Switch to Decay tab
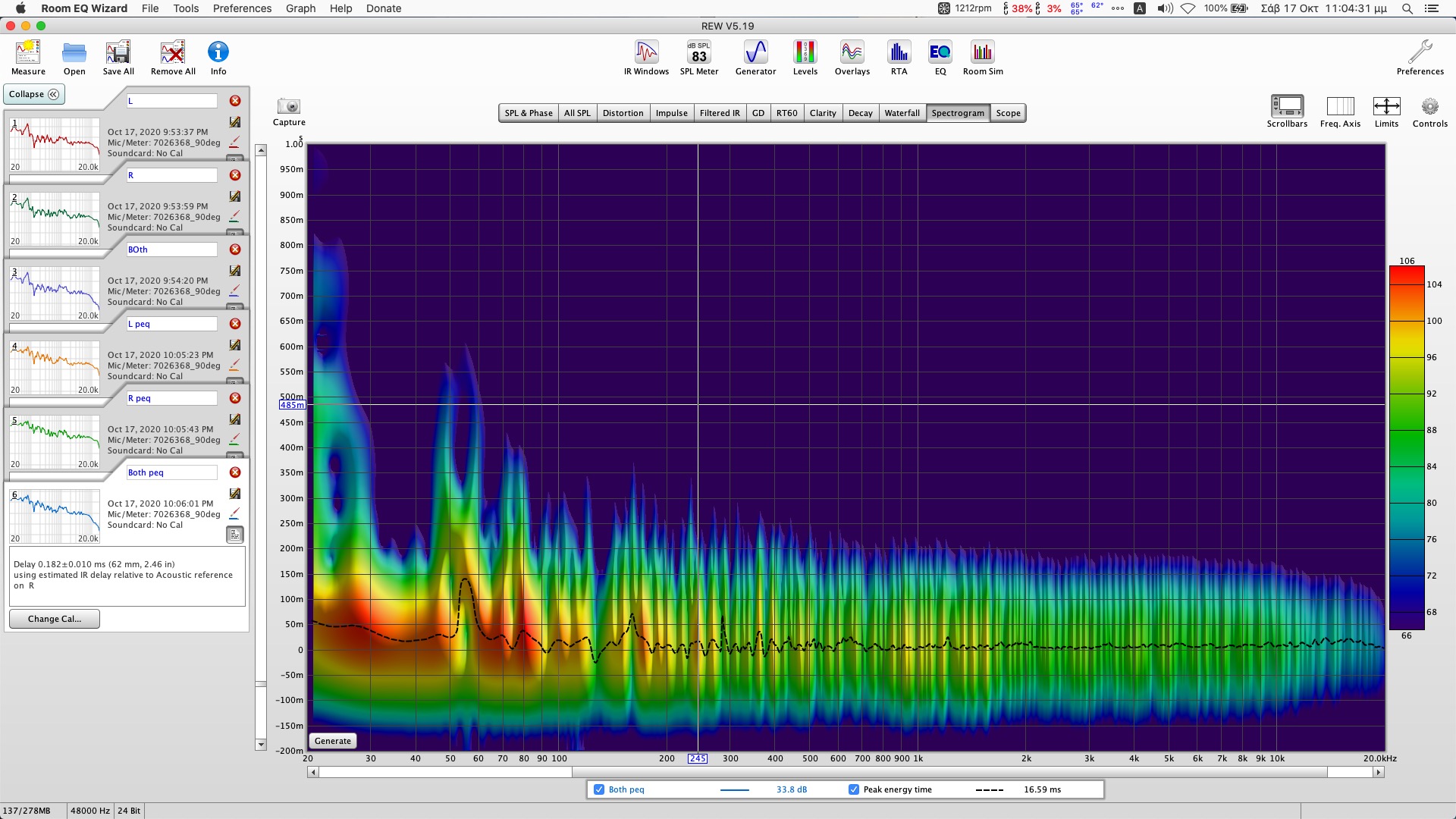1456x819 pixels. tap(861, 113)
